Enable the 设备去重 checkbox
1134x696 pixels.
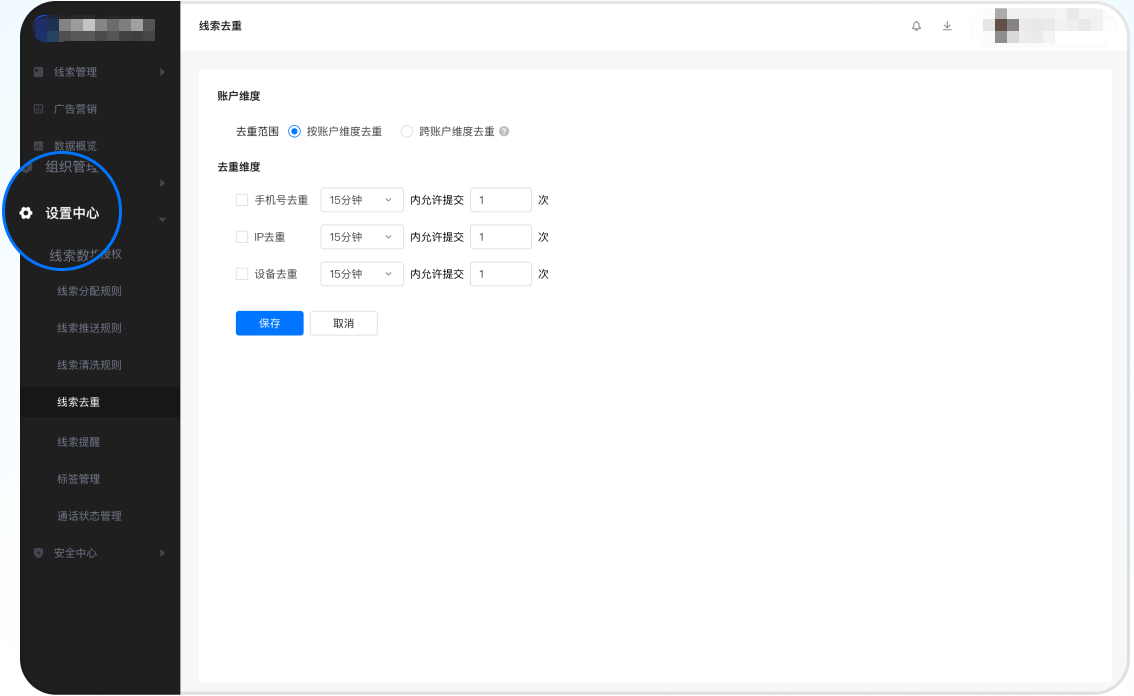[x=241, y=273]
